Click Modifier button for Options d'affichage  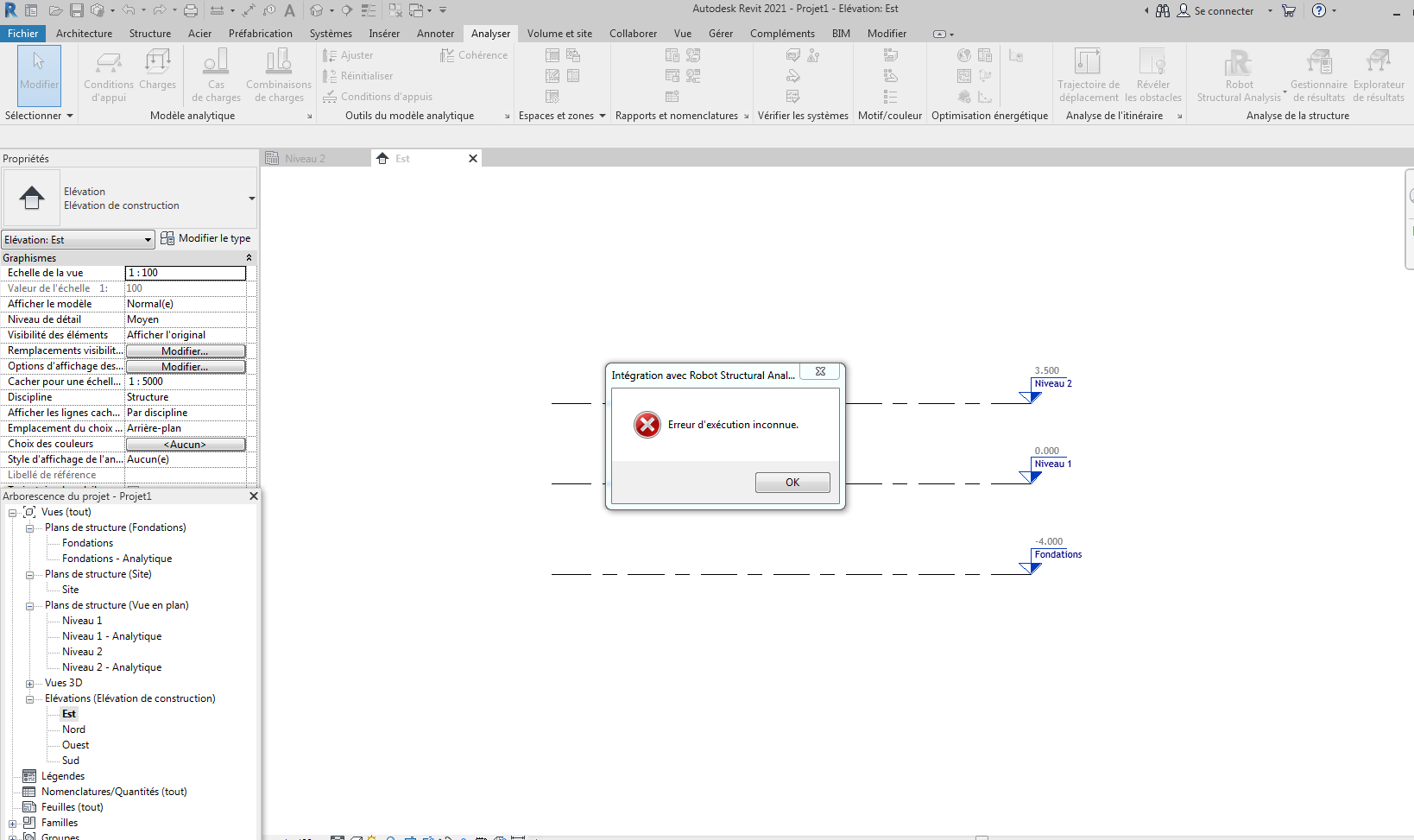tap(186, 366)
